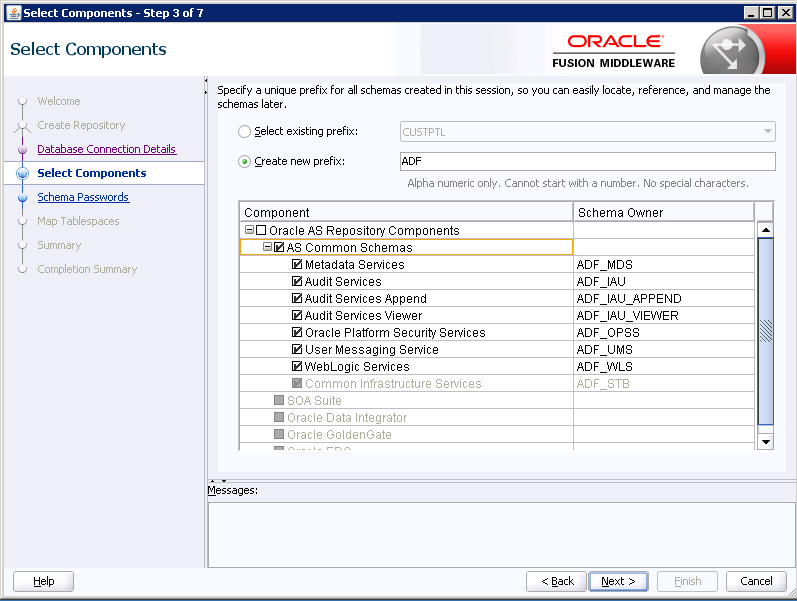Select the ADF_MDS schema owner cell
This screenshot has width=797, height=601.
pyautogui.click(x=664, y=264)
